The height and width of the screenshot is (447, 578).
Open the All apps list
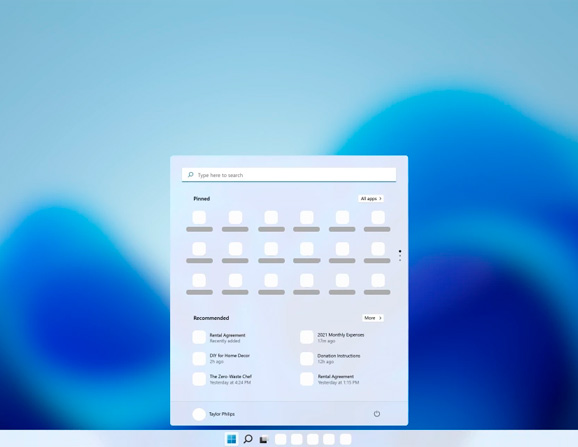pos(371,199)
